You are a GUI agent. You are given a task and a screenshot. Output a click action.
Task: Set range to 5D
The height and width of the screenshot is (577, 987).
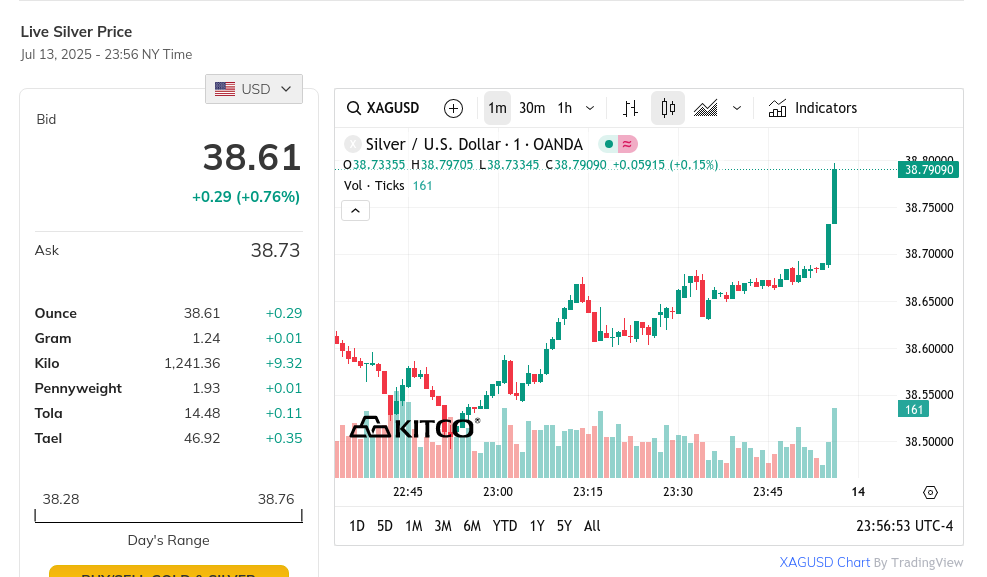click(385, 526)
